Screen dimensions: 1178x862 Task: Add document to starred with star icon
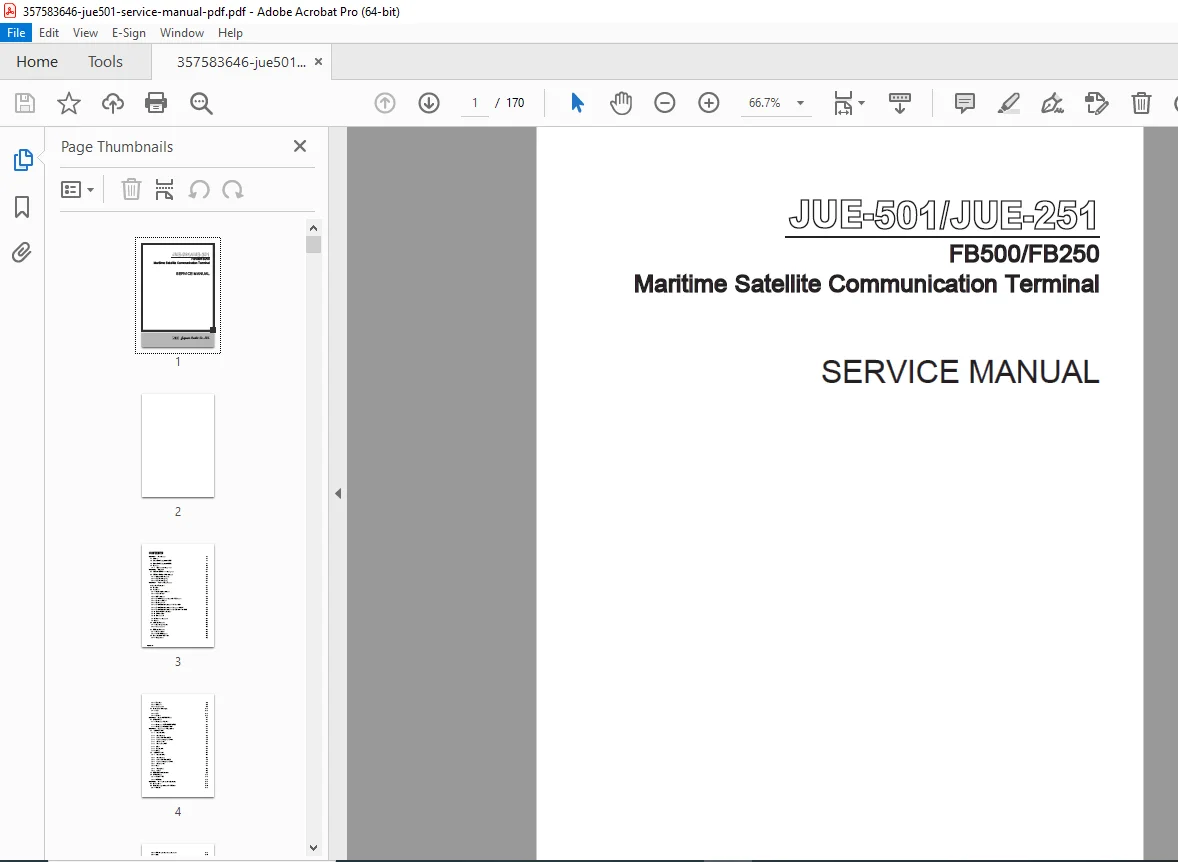68,103
